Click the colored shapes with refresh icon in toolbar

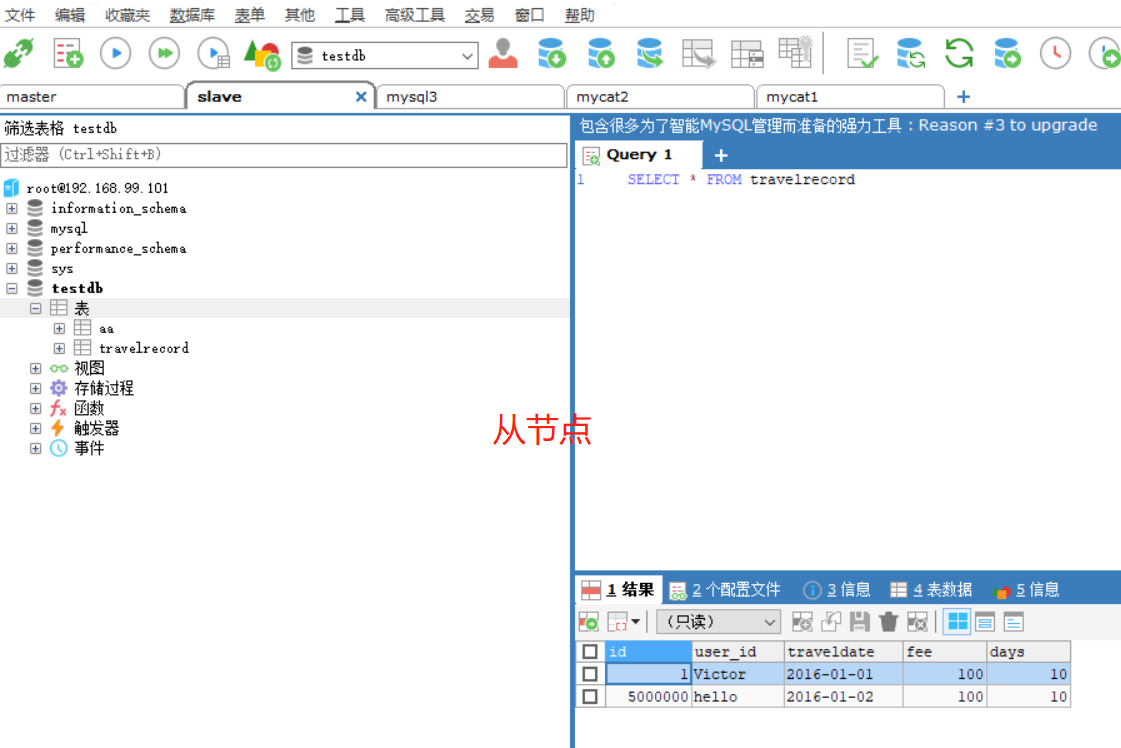pos(262,54)
